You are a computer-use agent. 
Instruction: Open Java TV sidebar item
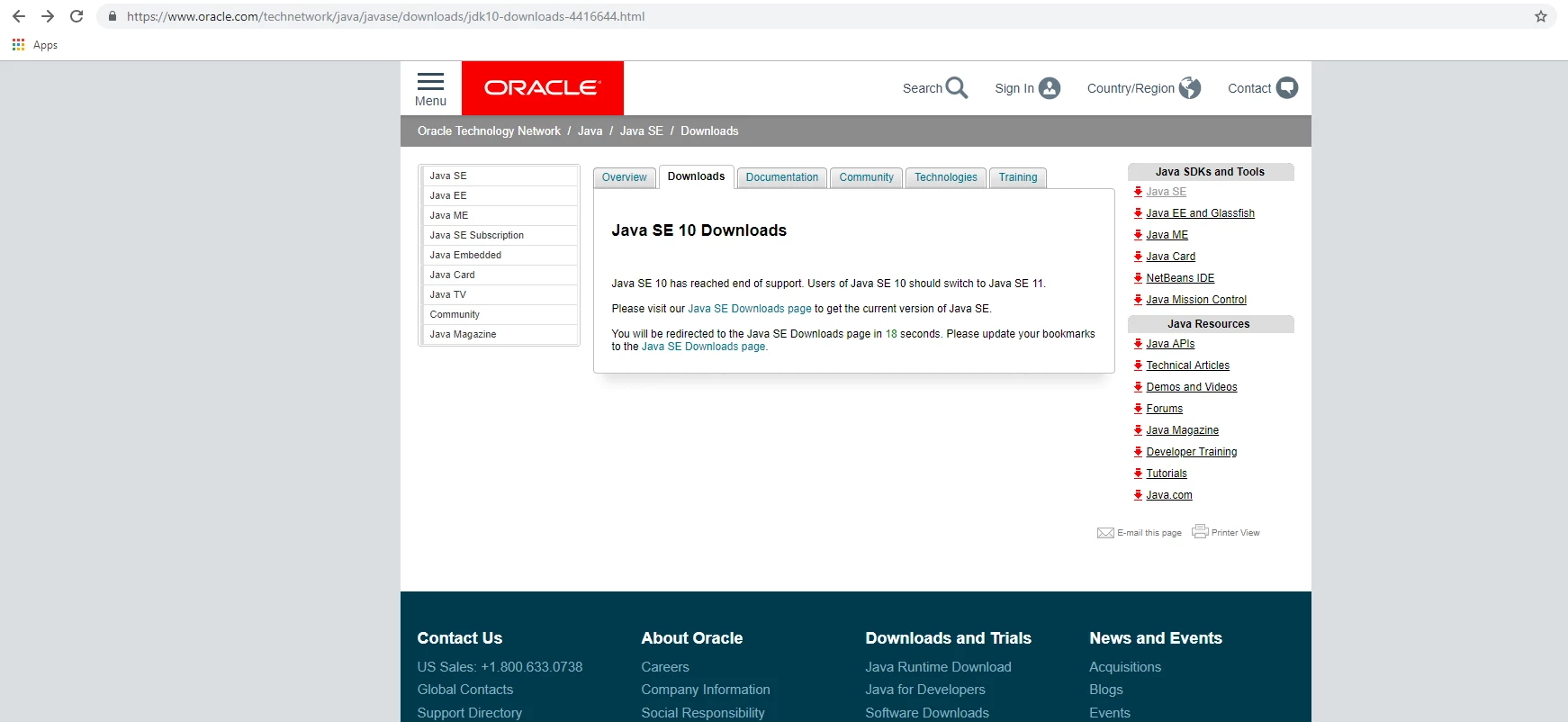point(500,294)
